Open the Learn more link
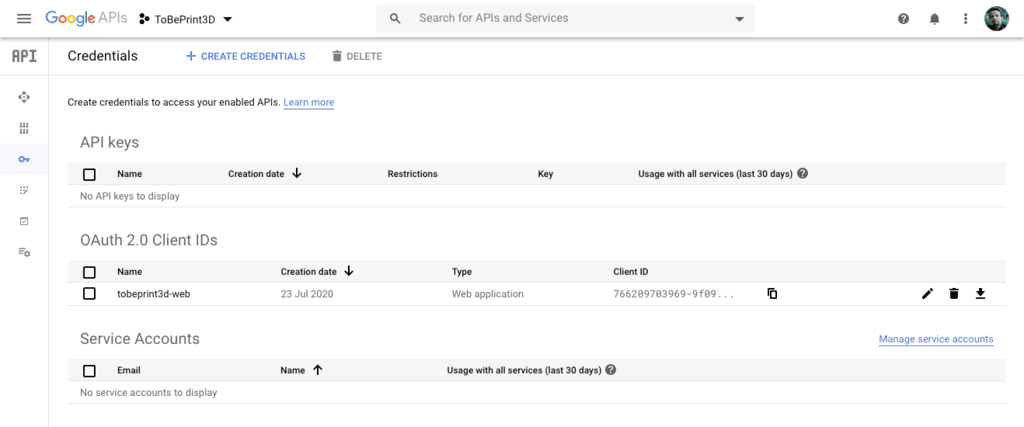 click(308, 102)
